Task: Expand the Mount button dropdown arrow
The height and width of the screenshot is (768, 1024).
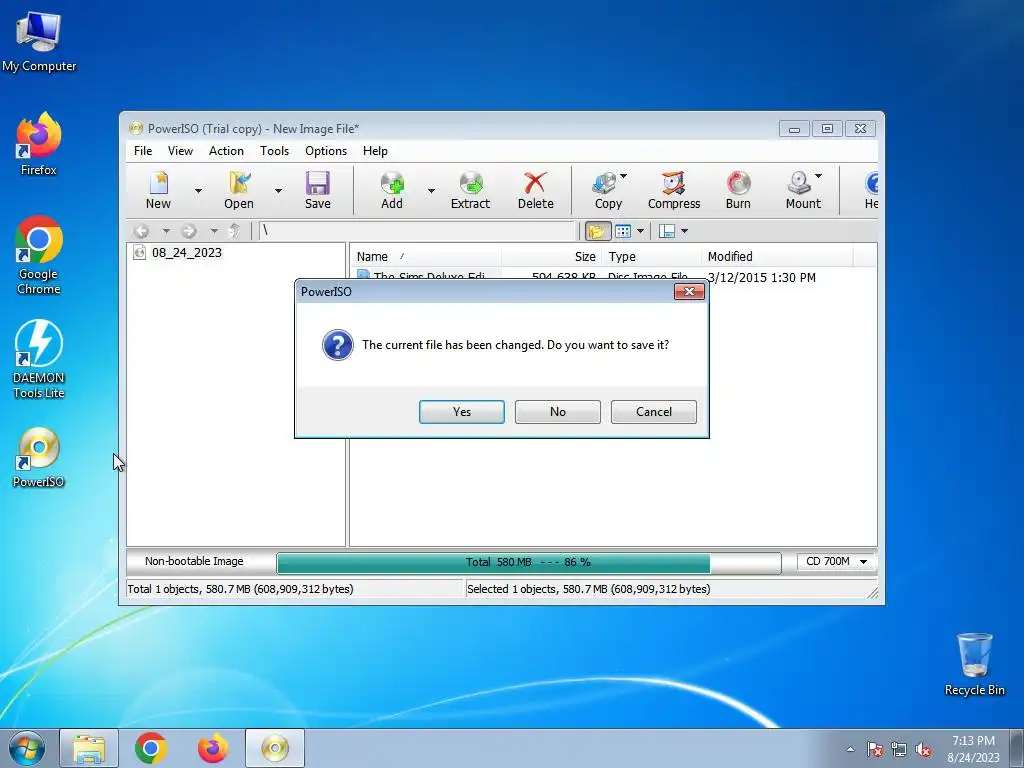Action: point(818,176)
